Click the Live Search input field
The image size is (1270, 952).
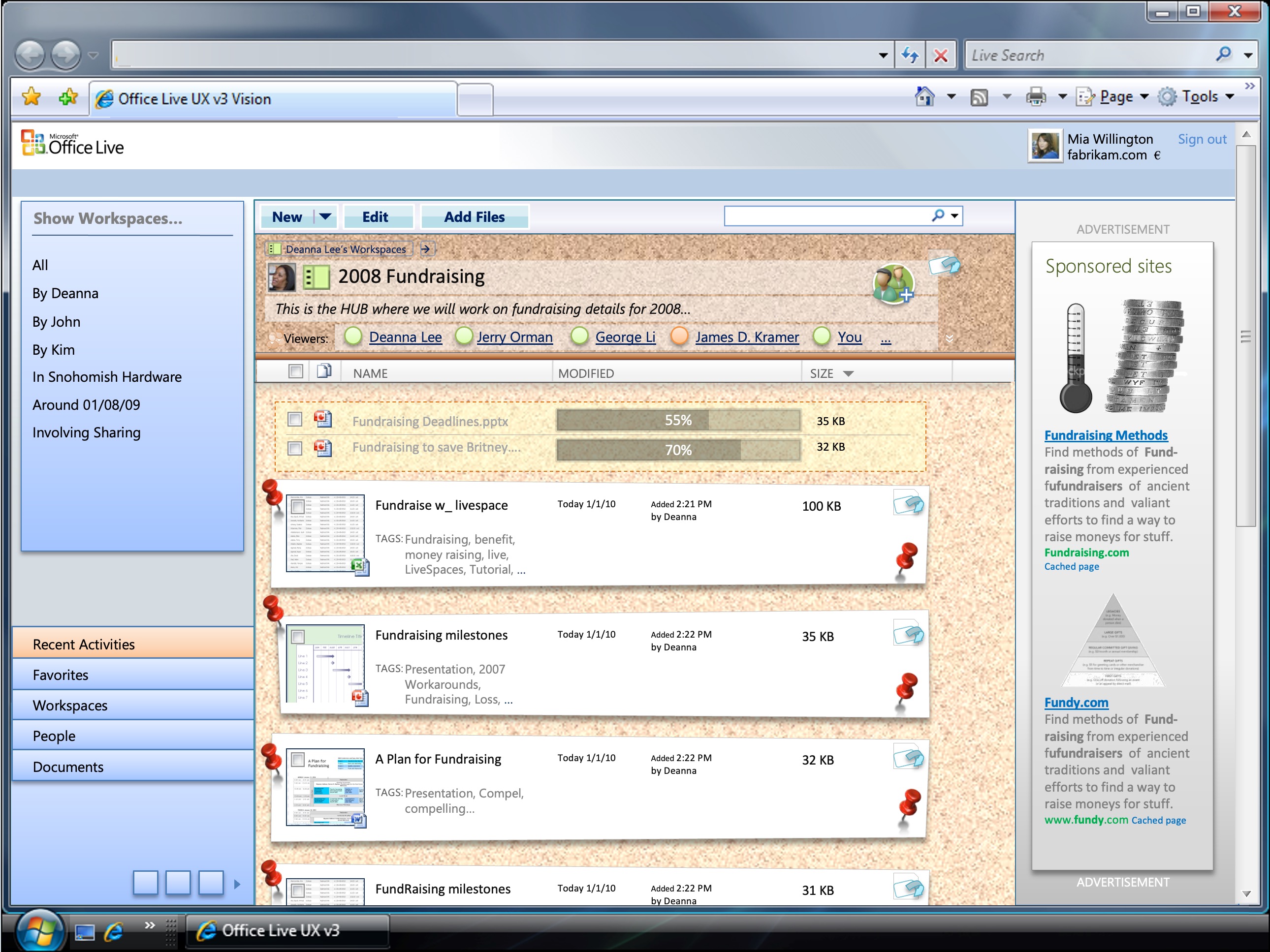point(1090,55)
